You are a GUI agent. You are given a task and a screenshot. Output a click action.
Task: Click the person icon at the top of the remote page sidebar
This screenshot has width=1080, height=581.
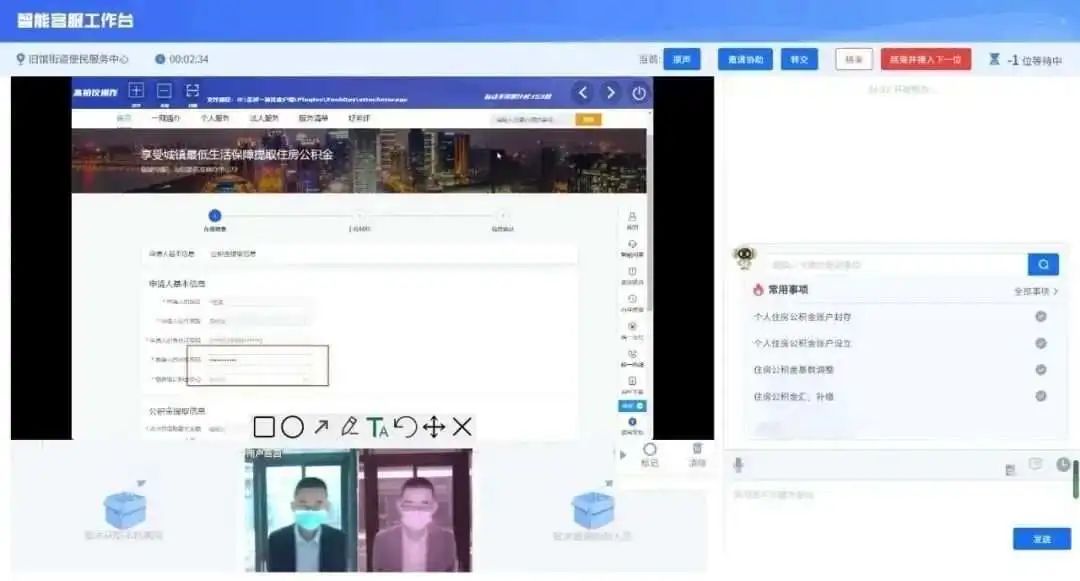(632, 217)
